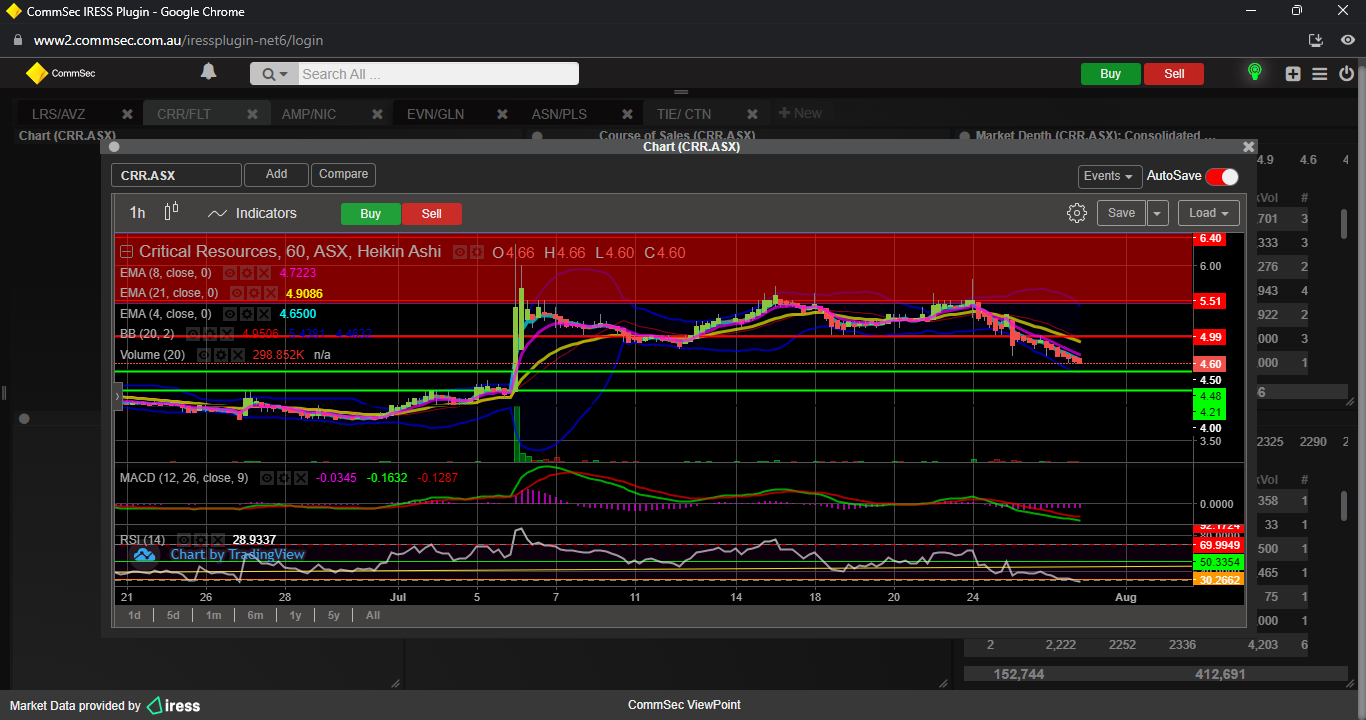Click the candlestick chart style icon
This screenshot has height=720, width=1366.
click(171, 211)
